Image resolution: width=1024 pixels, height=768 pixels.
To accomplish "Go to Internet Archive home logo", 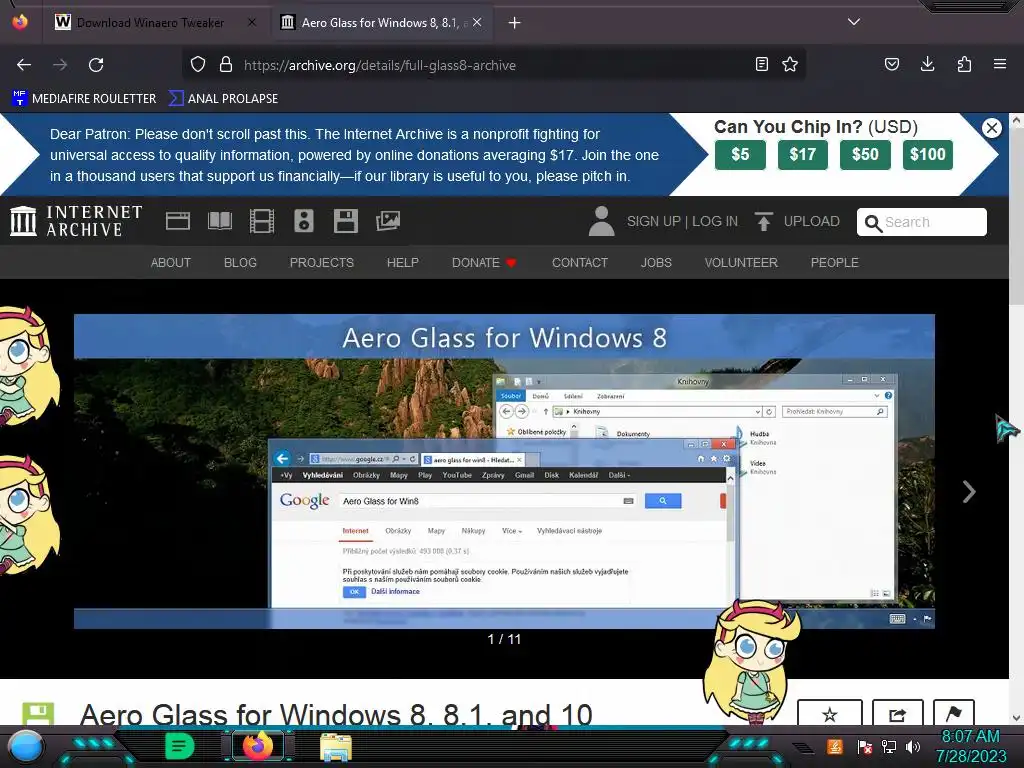I will pos(76,221).
